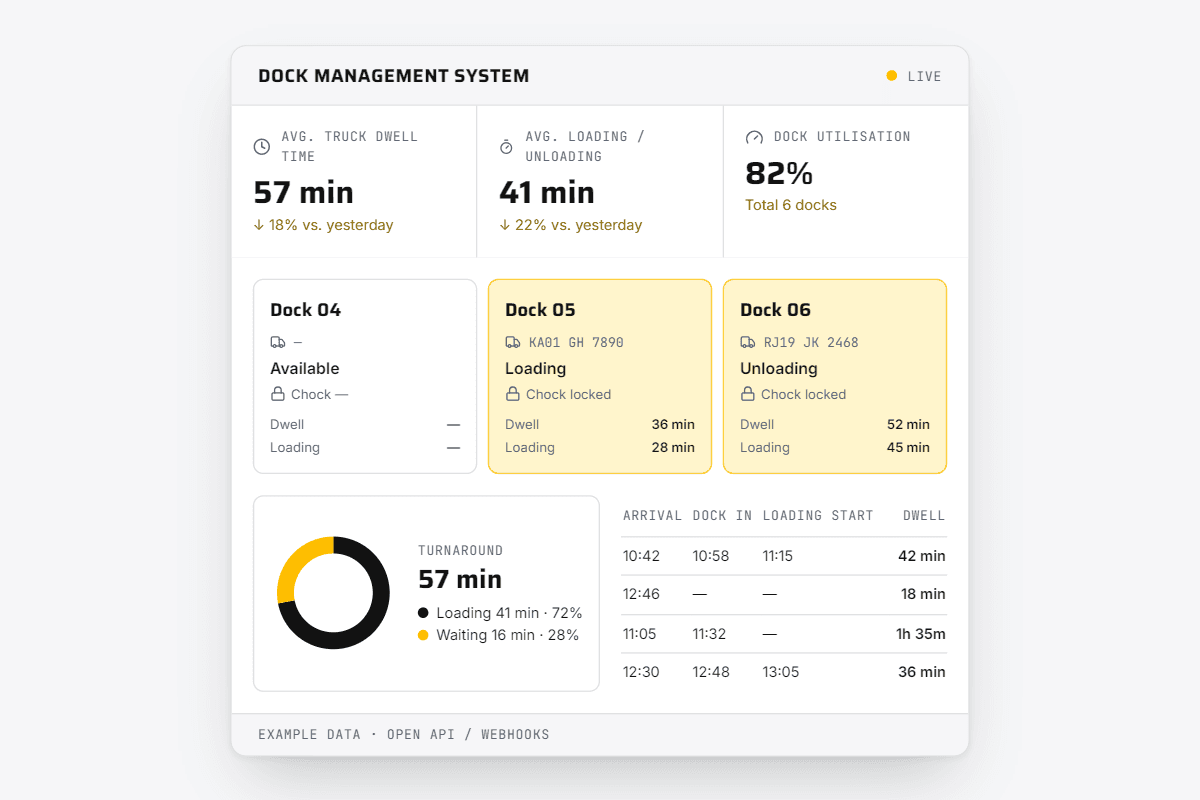Click the dock in time 12:48
Screen dimensions: 1200x800
711,672
